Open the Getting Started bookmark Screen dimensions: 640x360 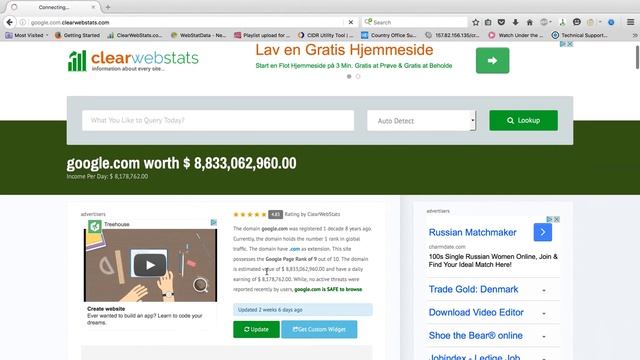click(x=78, y=36)
